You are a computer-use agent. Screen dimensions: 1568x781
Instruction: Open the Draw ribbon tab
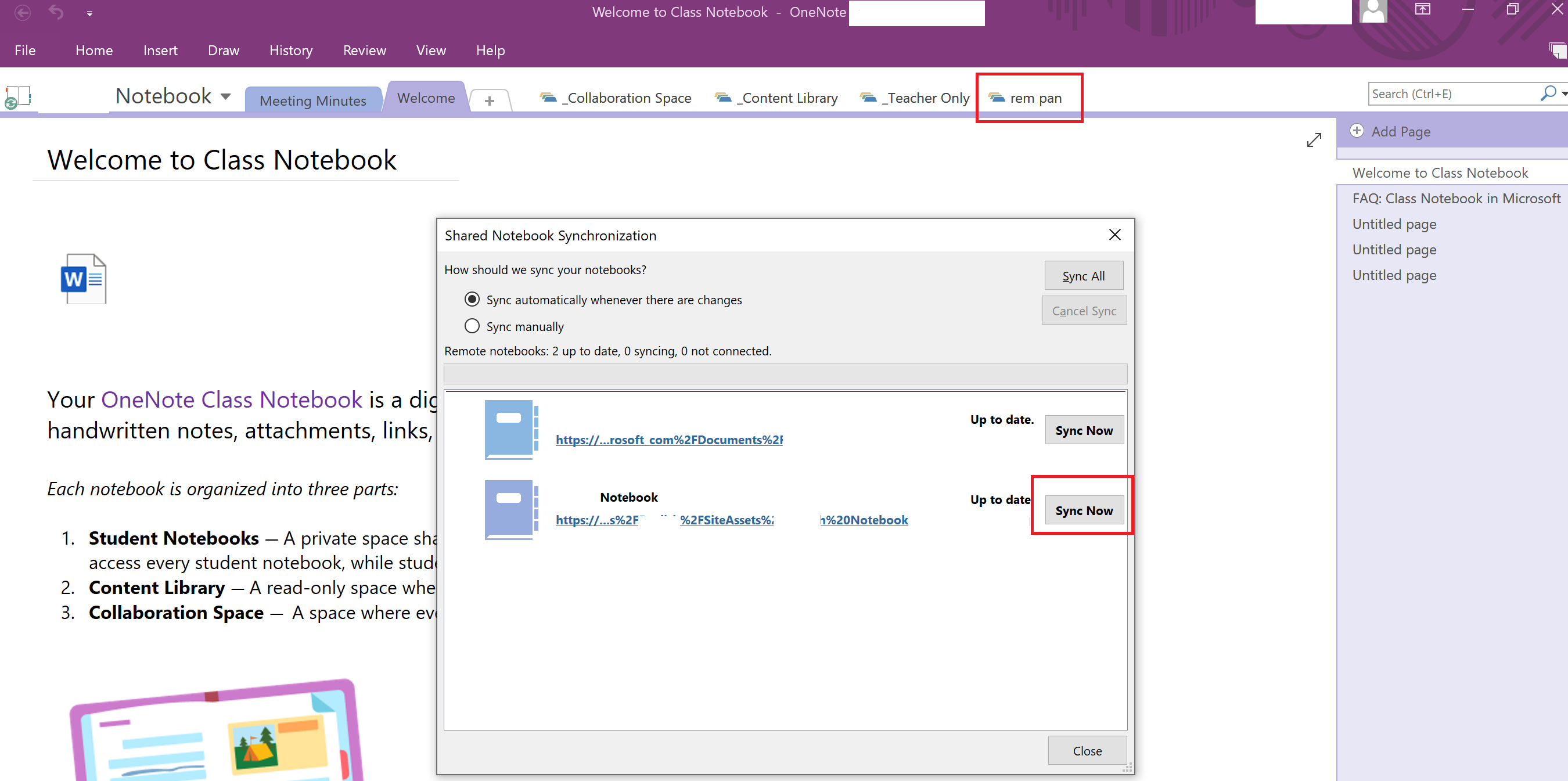click(x=223, y=50)
